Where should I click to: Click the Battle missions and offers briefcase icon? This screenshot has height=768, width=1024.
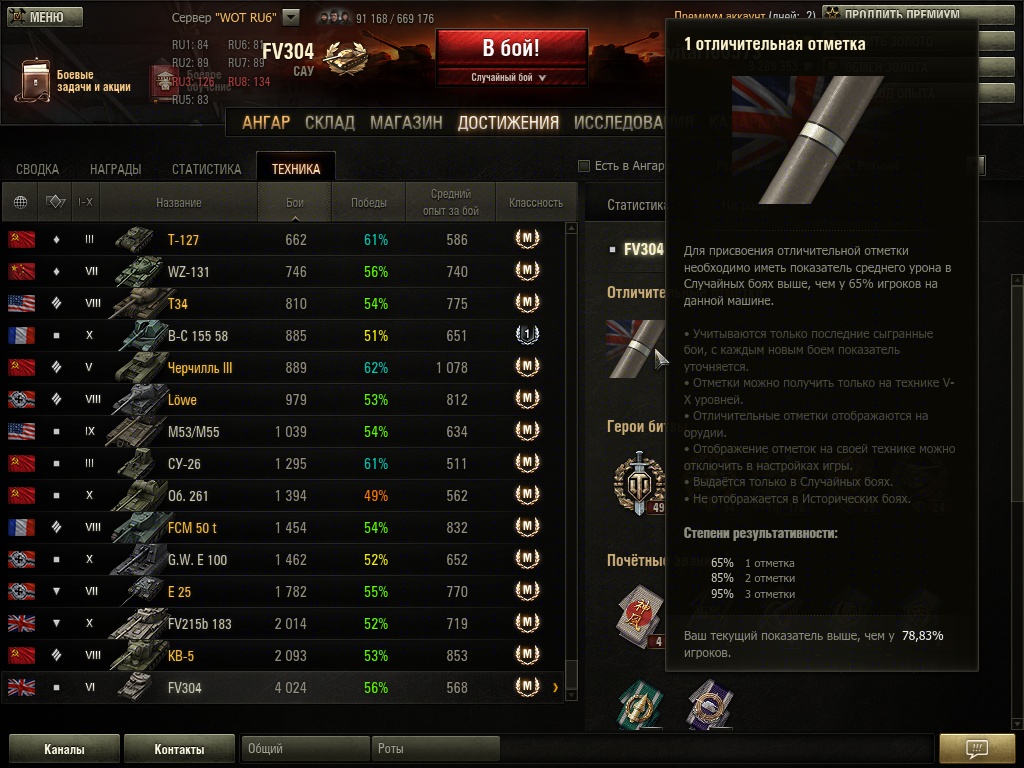pyautogui.click(x=33, y=81)
